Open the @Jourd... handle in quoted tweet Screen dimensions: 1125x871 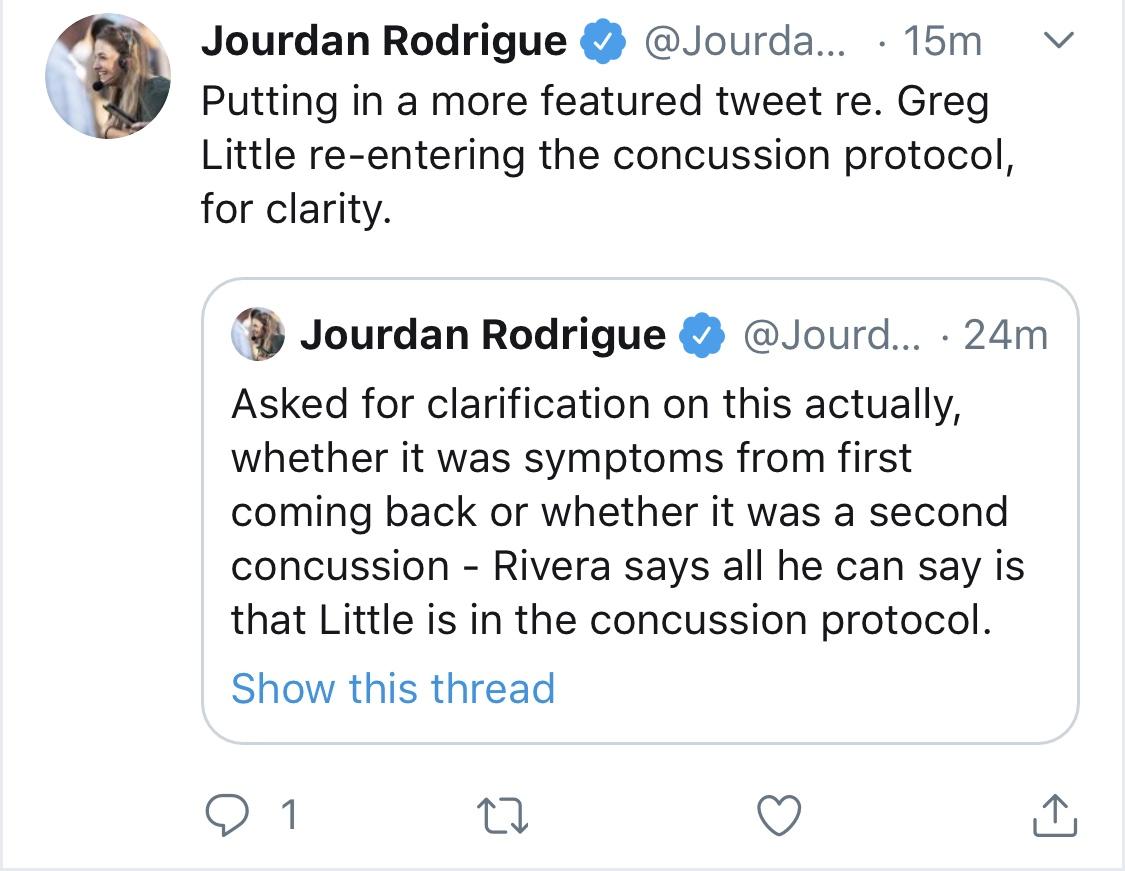click(832, 335)
